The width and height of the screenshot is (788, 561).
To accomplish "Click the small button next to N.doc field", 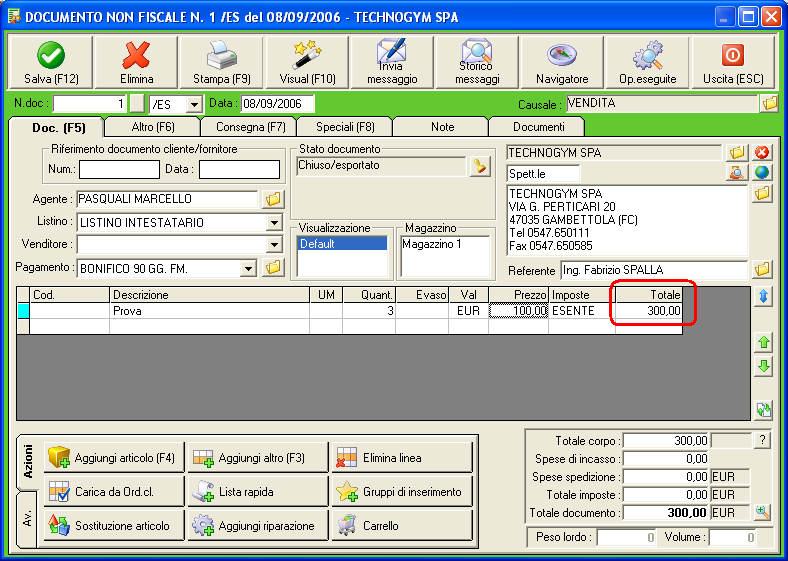I will coord(137,104).
